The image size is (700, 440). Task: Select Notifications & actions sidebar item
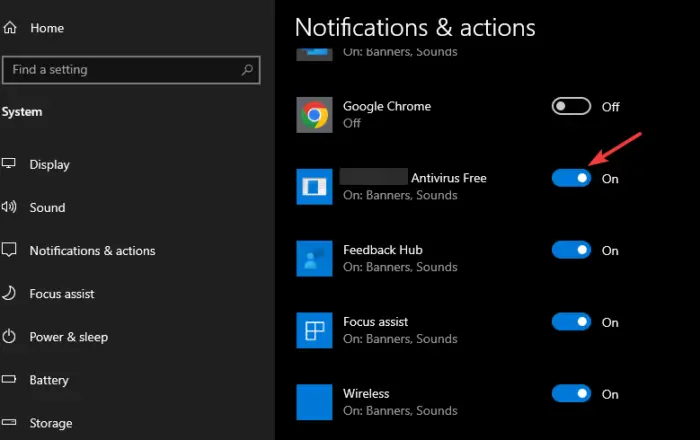coord(92,251)
